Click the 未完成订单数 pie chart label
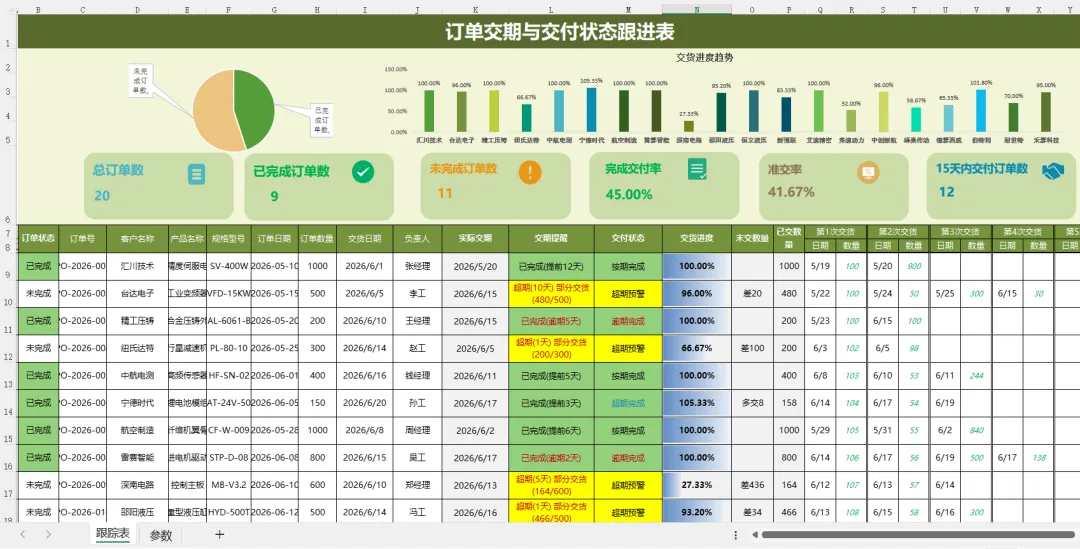Viewport: 1080px width, 549px height. tap(141, 81)
